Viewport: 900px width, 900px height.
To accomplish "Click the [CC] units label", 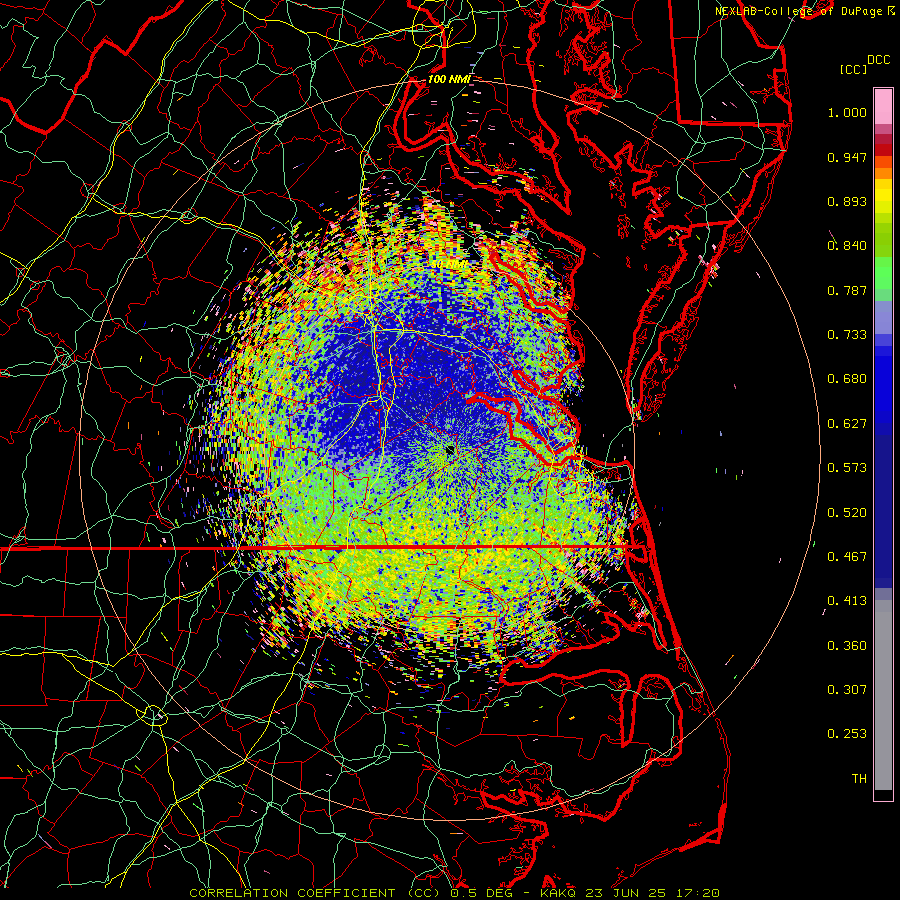I will [854, 69].
